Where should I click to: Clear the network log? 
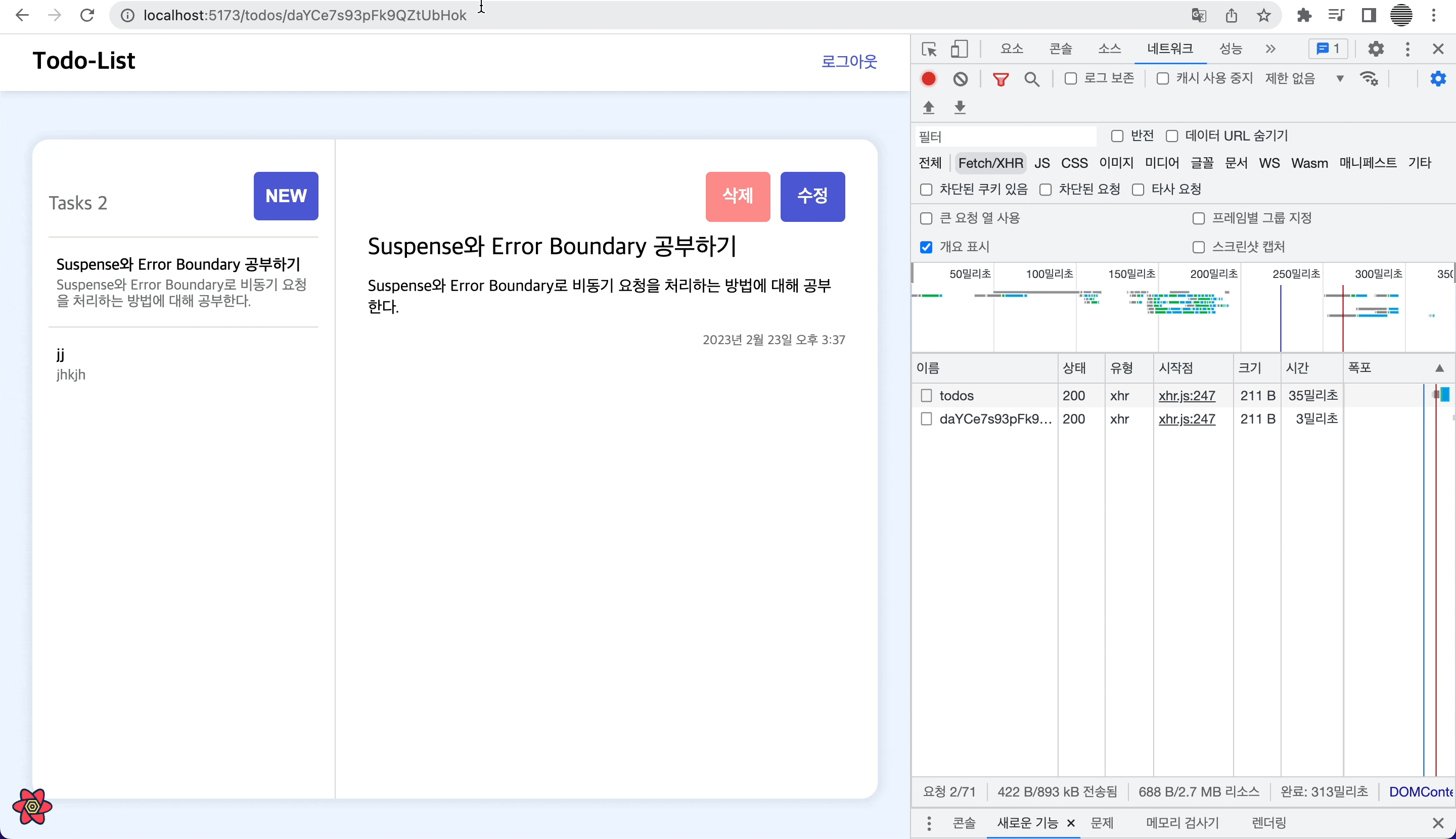tap(960, 78)
